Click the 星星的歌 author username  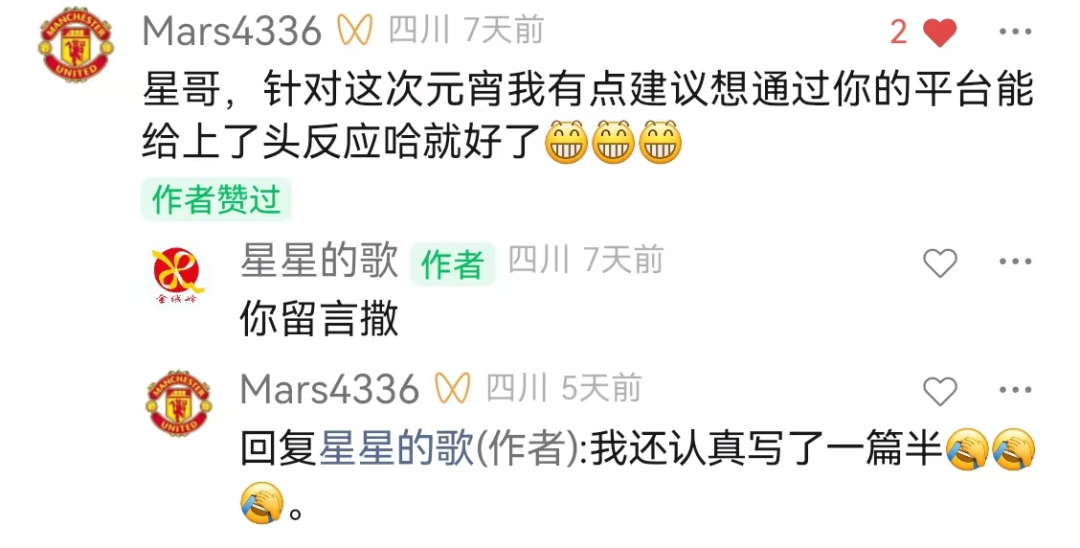(x=320, y=262)
